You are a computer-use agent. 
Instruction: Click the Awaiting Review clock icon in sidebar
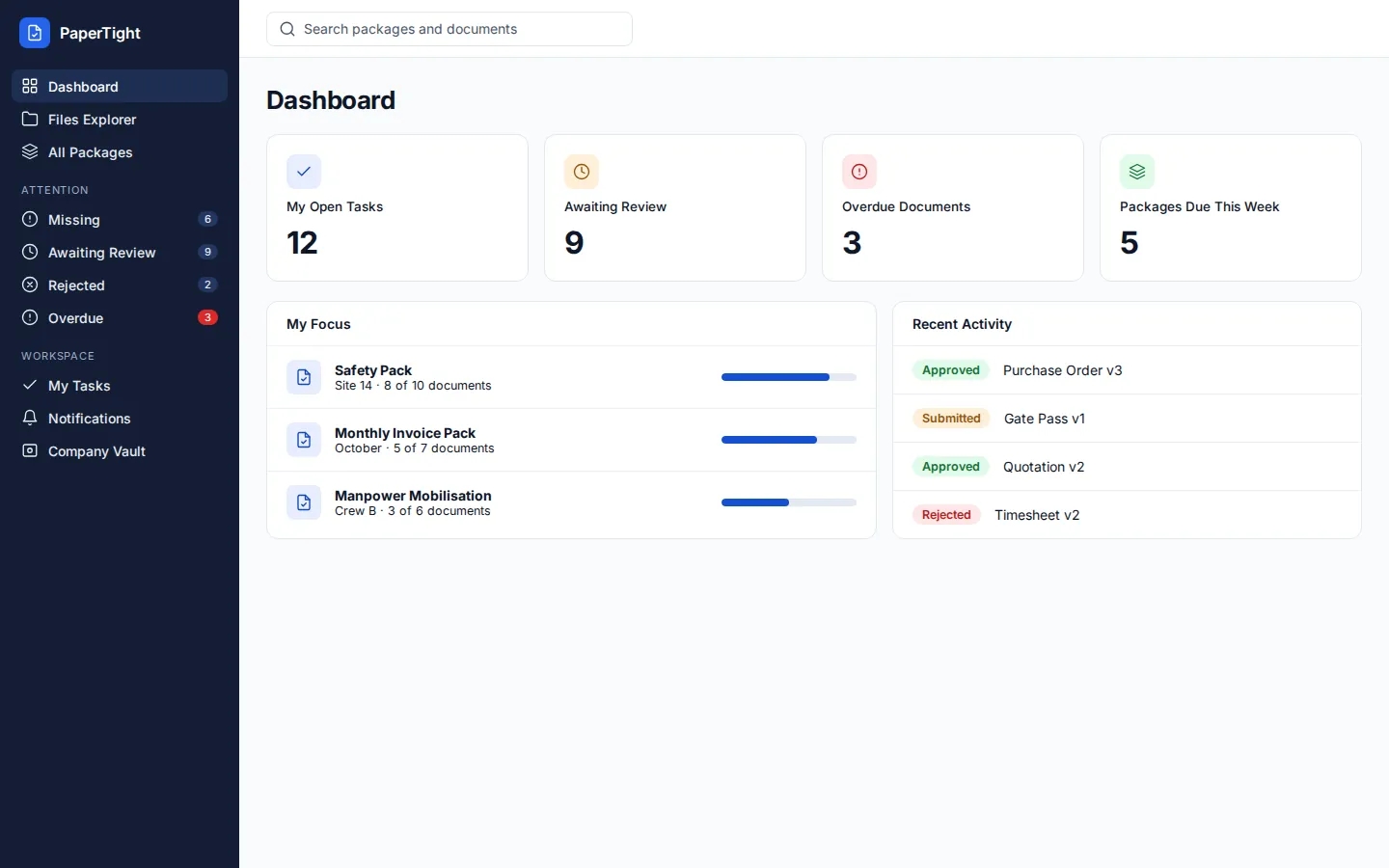[x=30, y=252]
